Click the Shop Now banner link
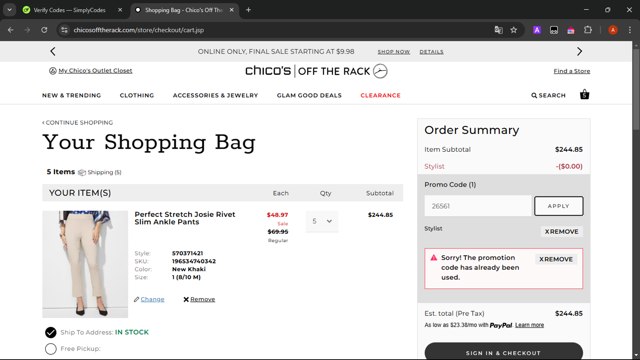Screen dimensions: 640x360 [393, 52]
